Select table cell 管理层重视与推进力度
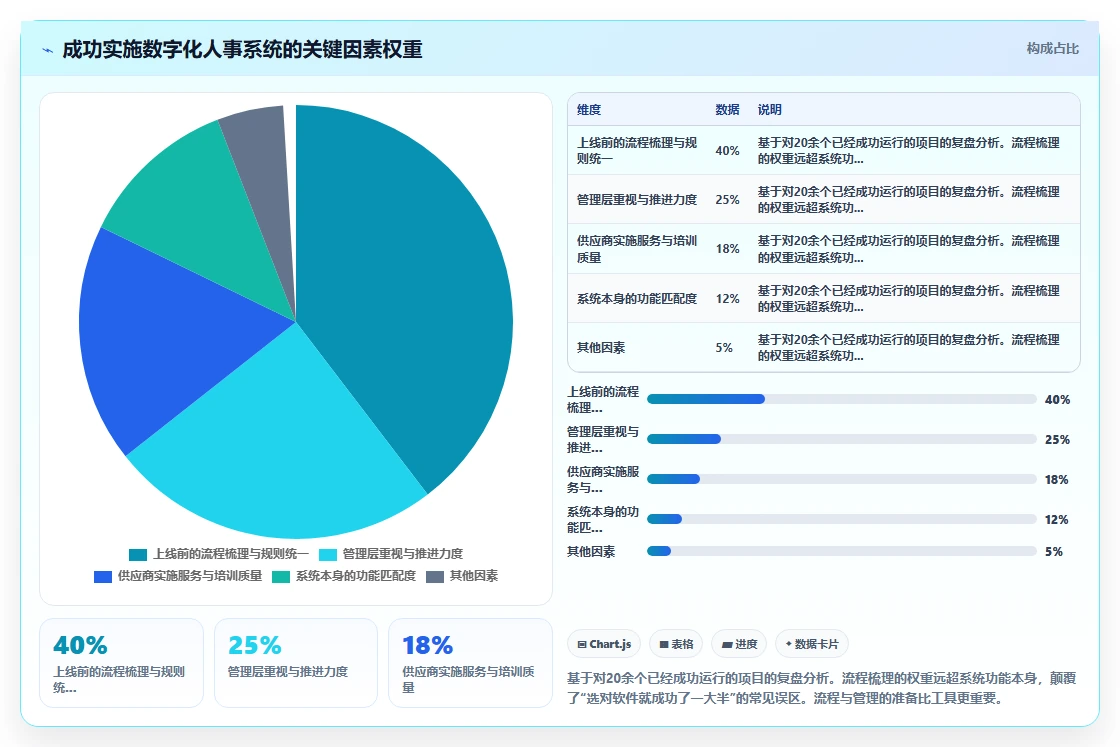The height and width of the screenshot is (747, 1120). [636, 200]
